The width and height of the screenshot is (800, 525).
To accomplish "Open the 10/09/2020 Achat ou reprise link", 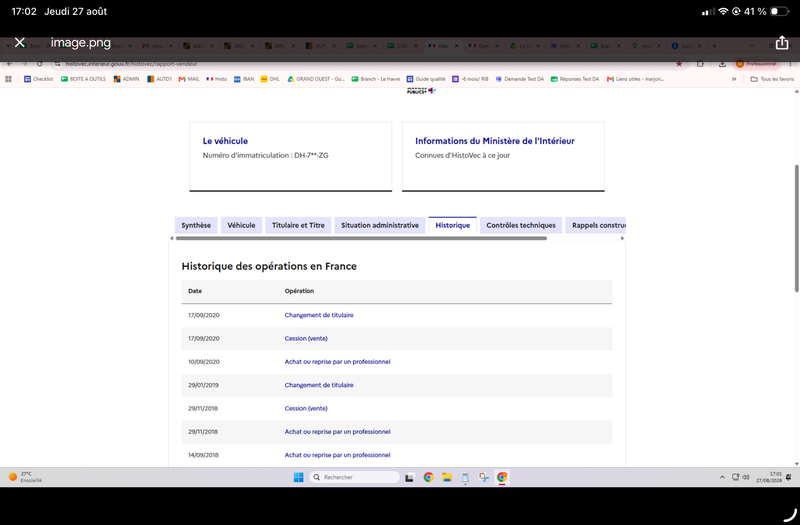I will (x=337, y=362).
